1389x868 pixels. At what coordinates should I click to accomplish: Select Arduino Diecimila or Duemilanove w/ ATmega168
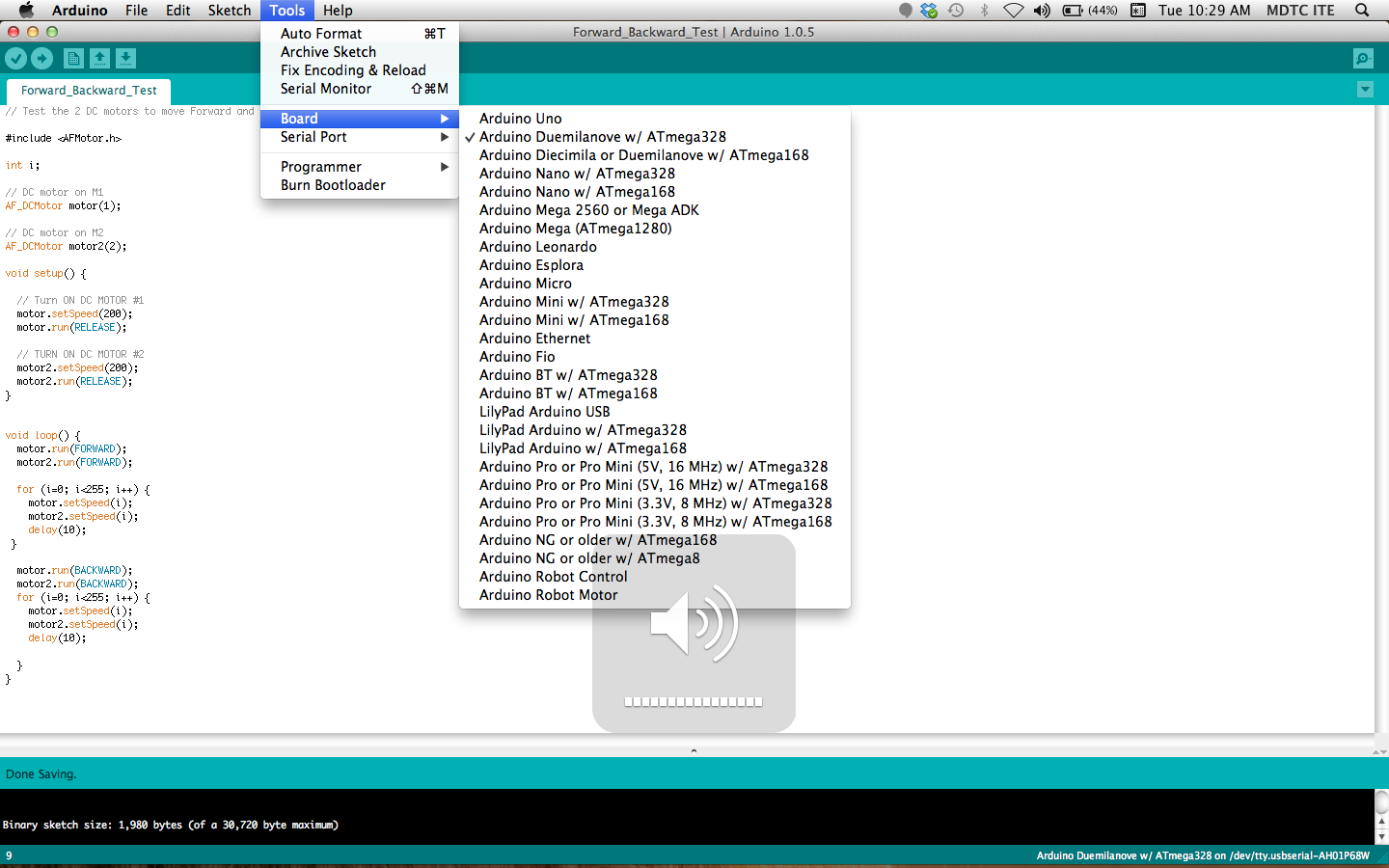coord(655,155)
